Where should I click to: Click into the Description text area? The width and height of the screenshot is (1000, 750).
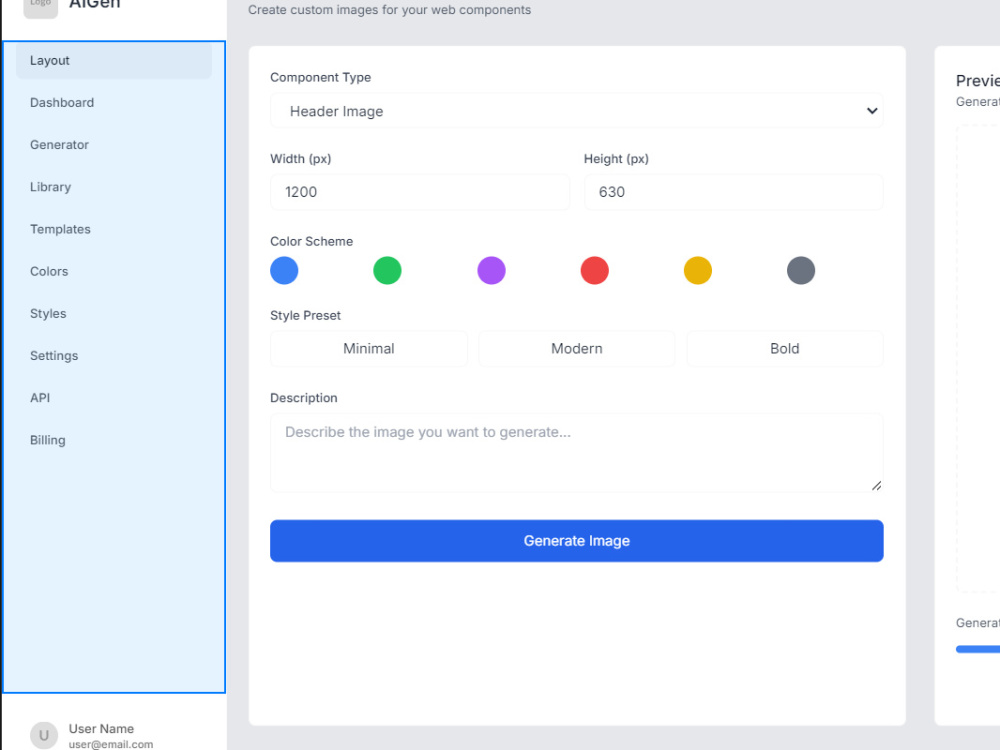point(577,453)
